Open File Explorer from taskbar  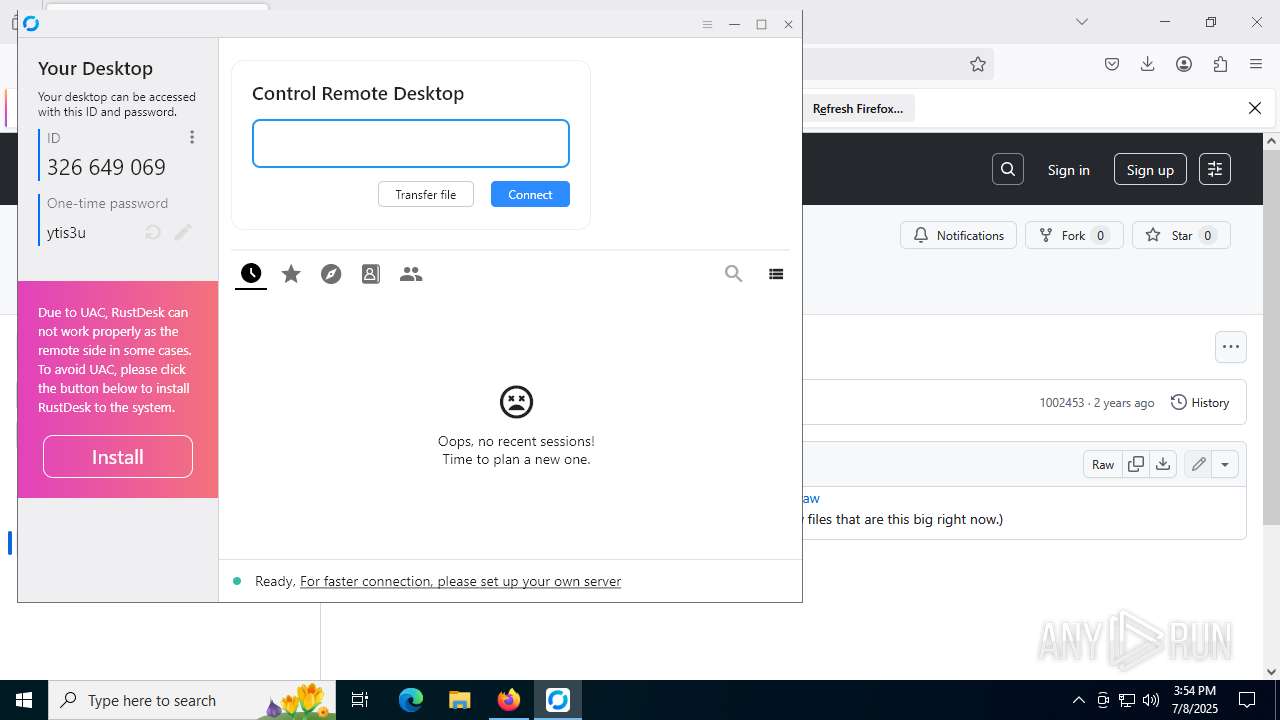(x=459, y=700)
